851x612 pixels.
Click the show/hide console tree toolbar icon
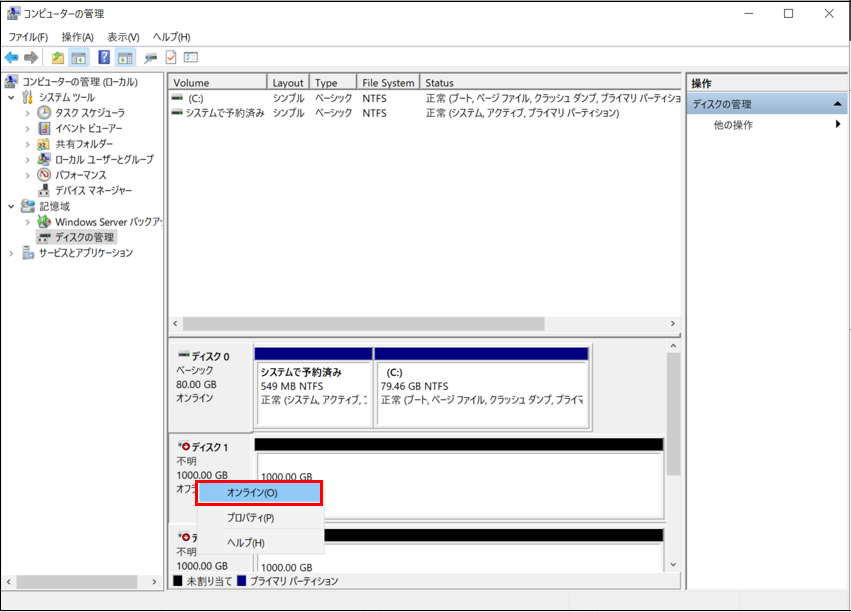pyautogui.click(x=79, y=58)
